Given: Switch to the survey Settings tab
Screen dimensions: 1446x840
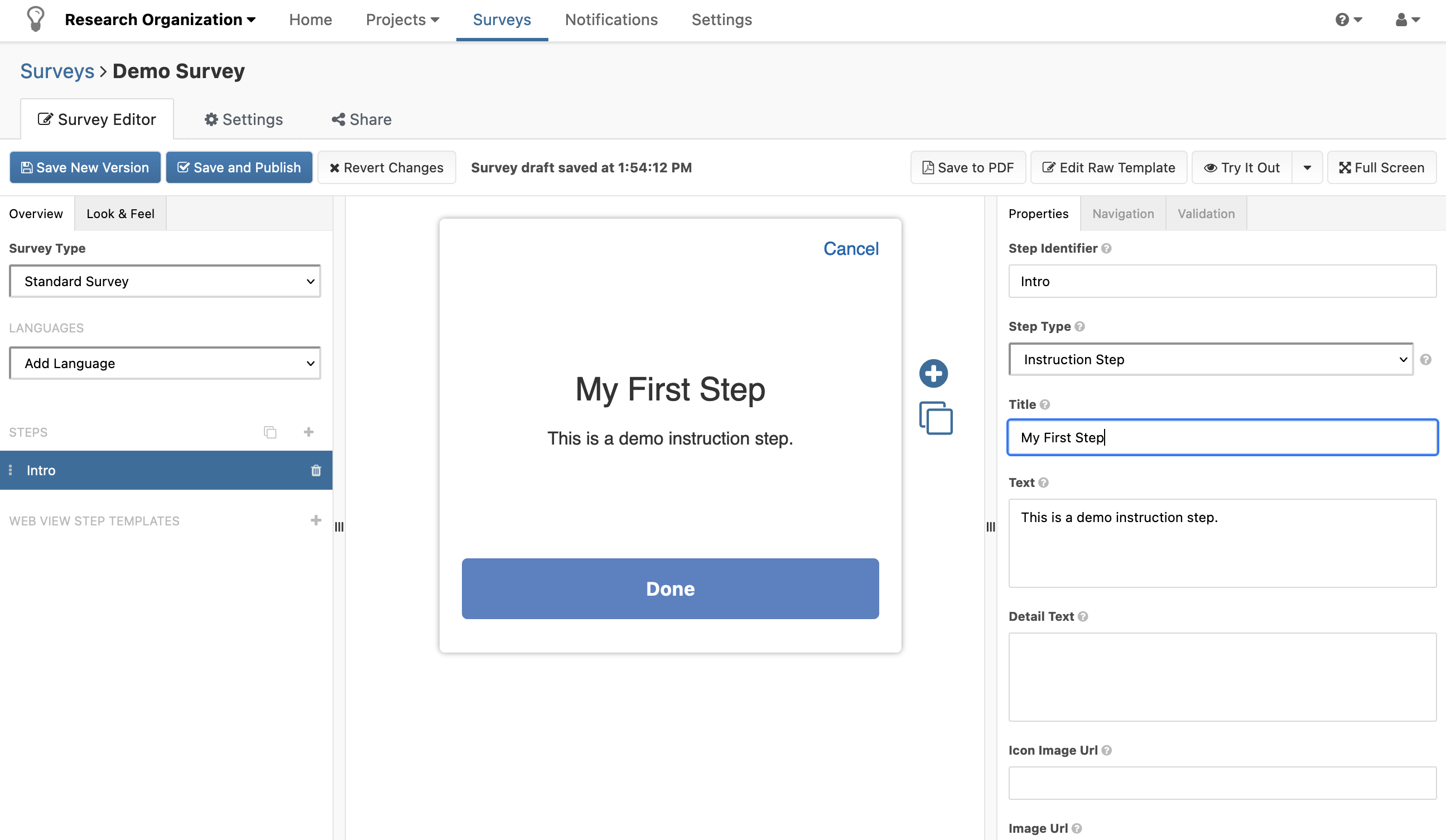Looking at the screenshot, I should coord(244,119).
